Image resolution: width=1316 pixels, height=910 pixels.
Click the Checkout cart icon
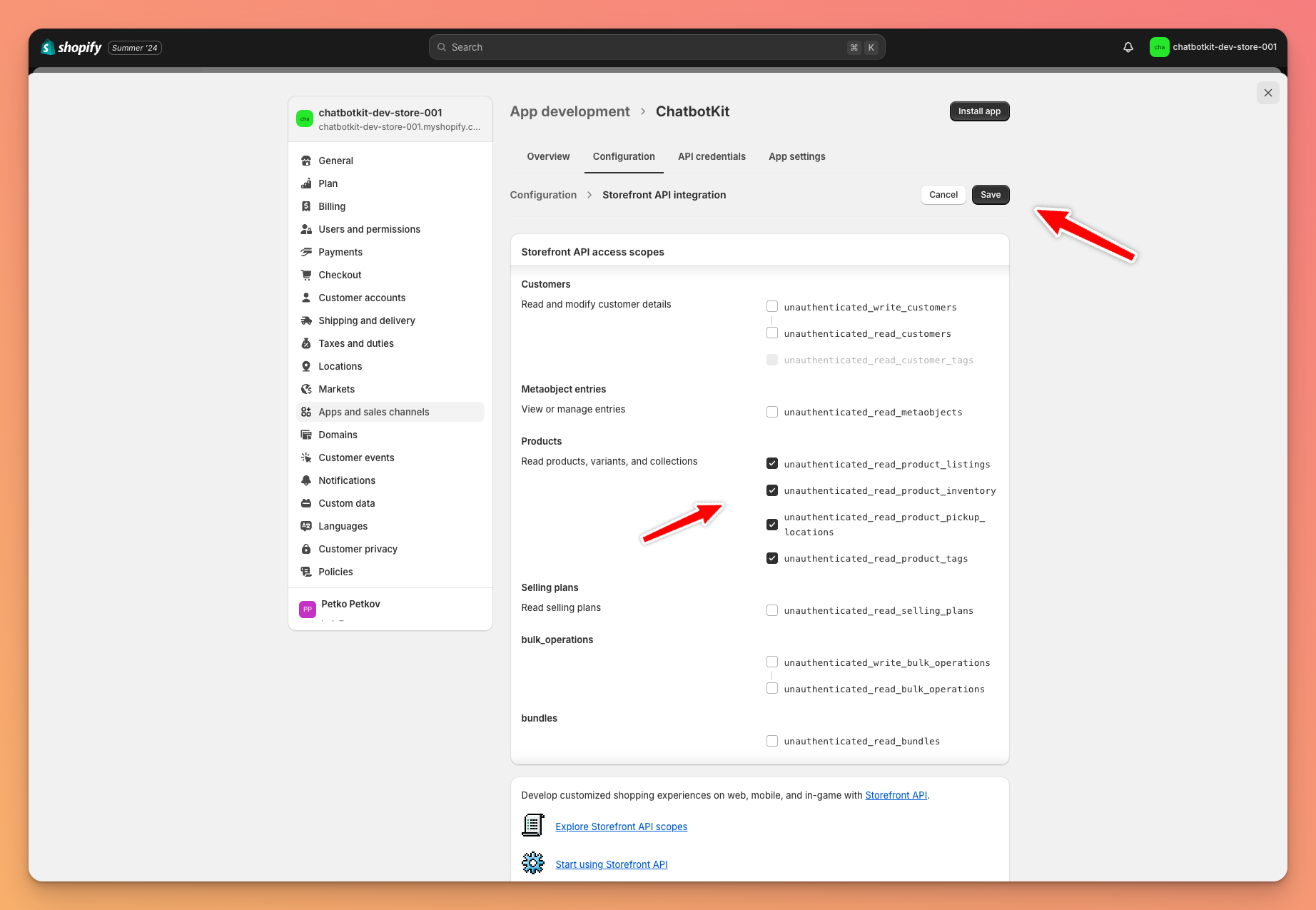(306, 275)
